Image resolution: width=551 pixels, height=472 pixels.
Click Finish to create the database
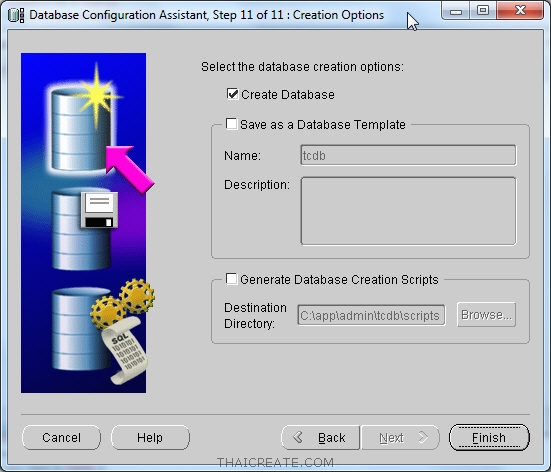point(489,438)
